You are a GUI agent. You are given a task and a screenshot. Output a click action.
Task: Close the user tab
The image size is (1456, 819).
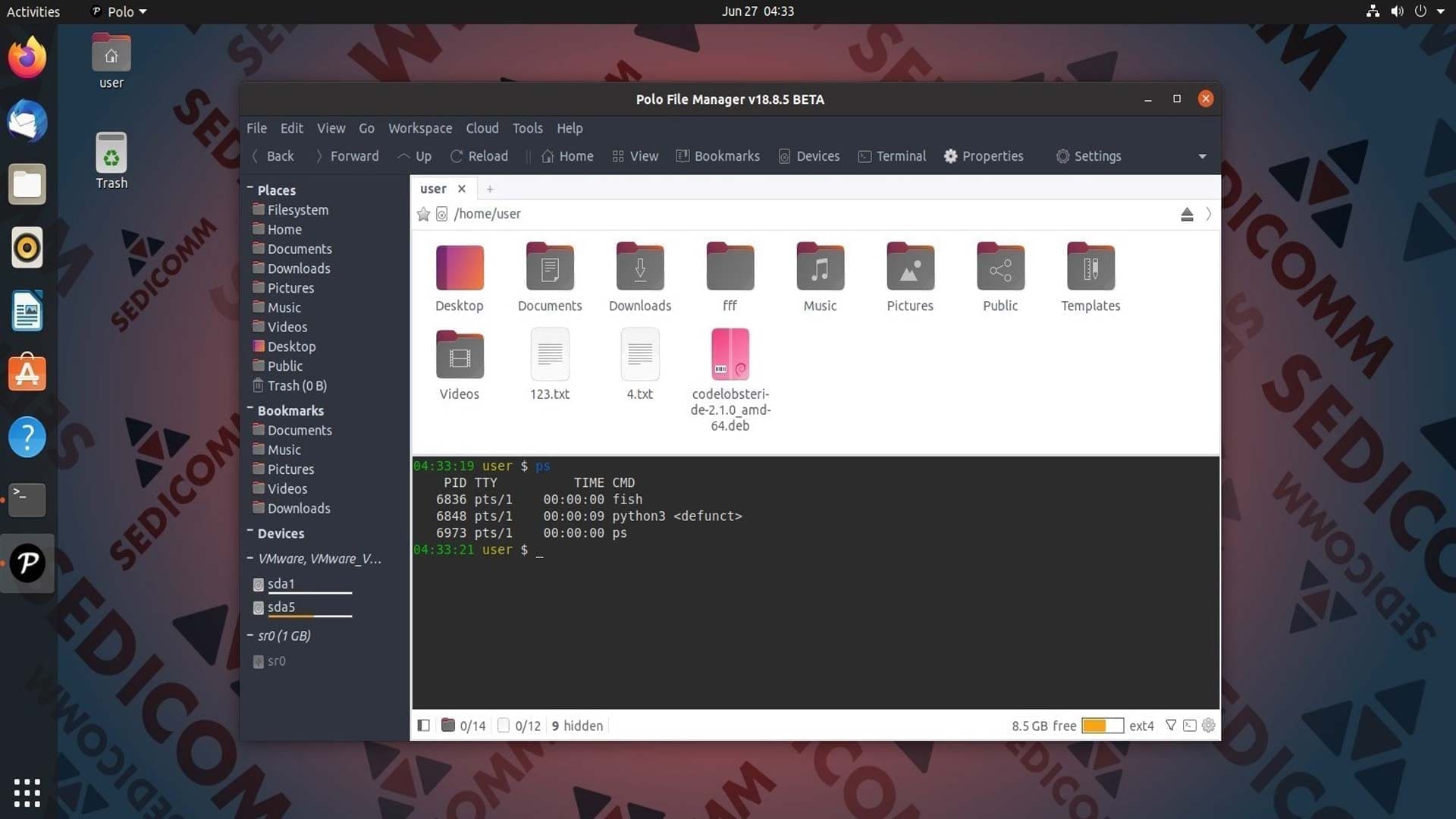pos(461,189)
